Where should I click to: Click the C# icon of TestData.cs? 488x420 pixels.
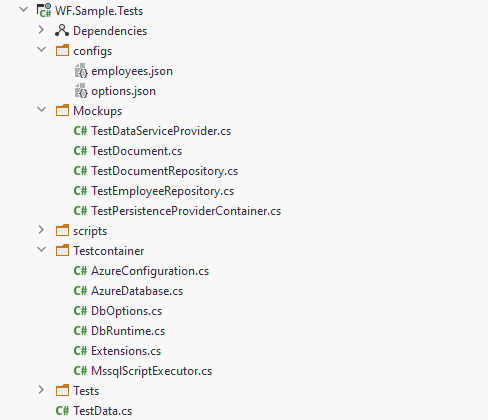tap(62, 411)
